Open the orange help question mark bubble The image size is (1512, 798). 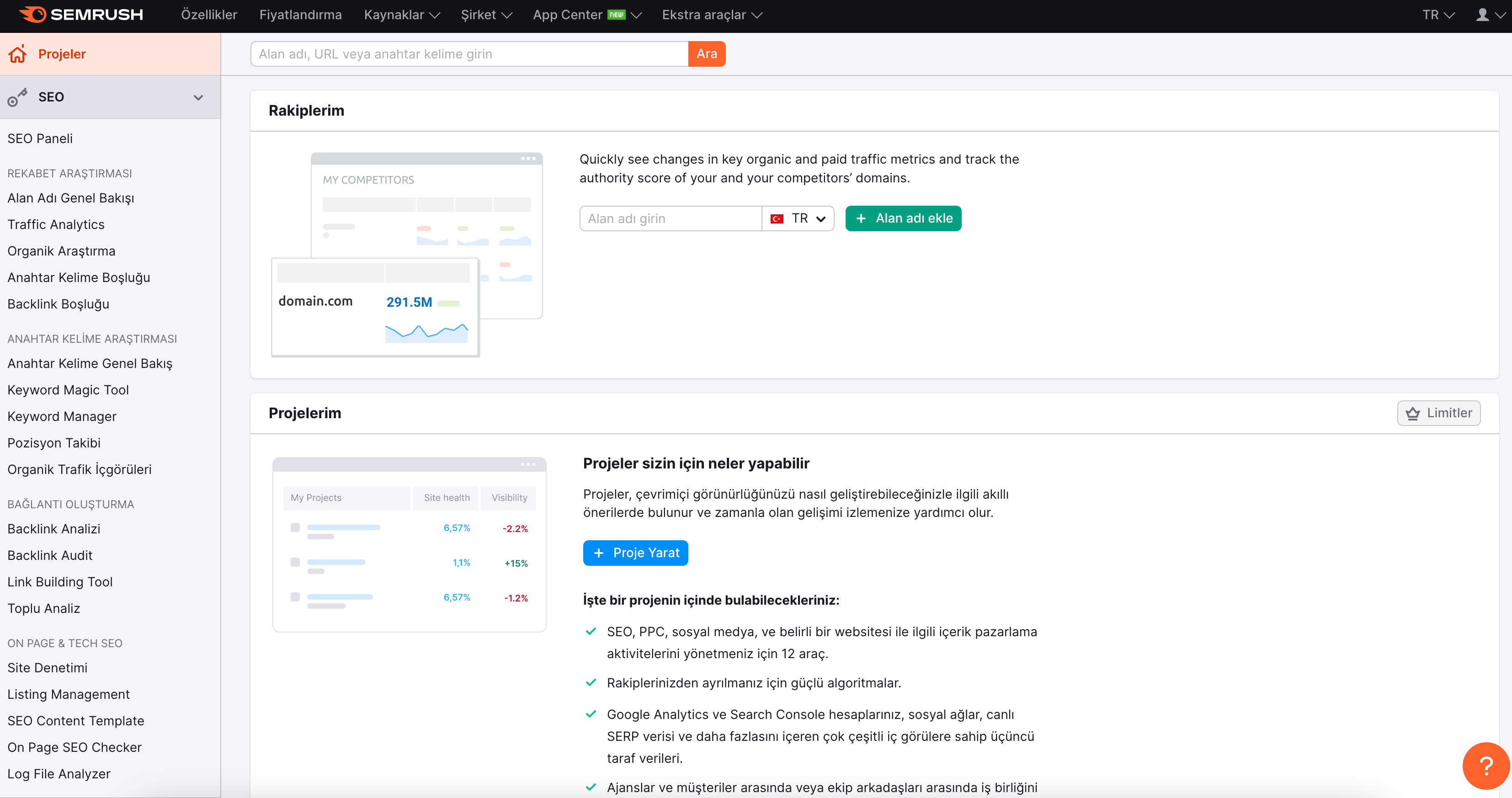click(x=1485, y=765)
